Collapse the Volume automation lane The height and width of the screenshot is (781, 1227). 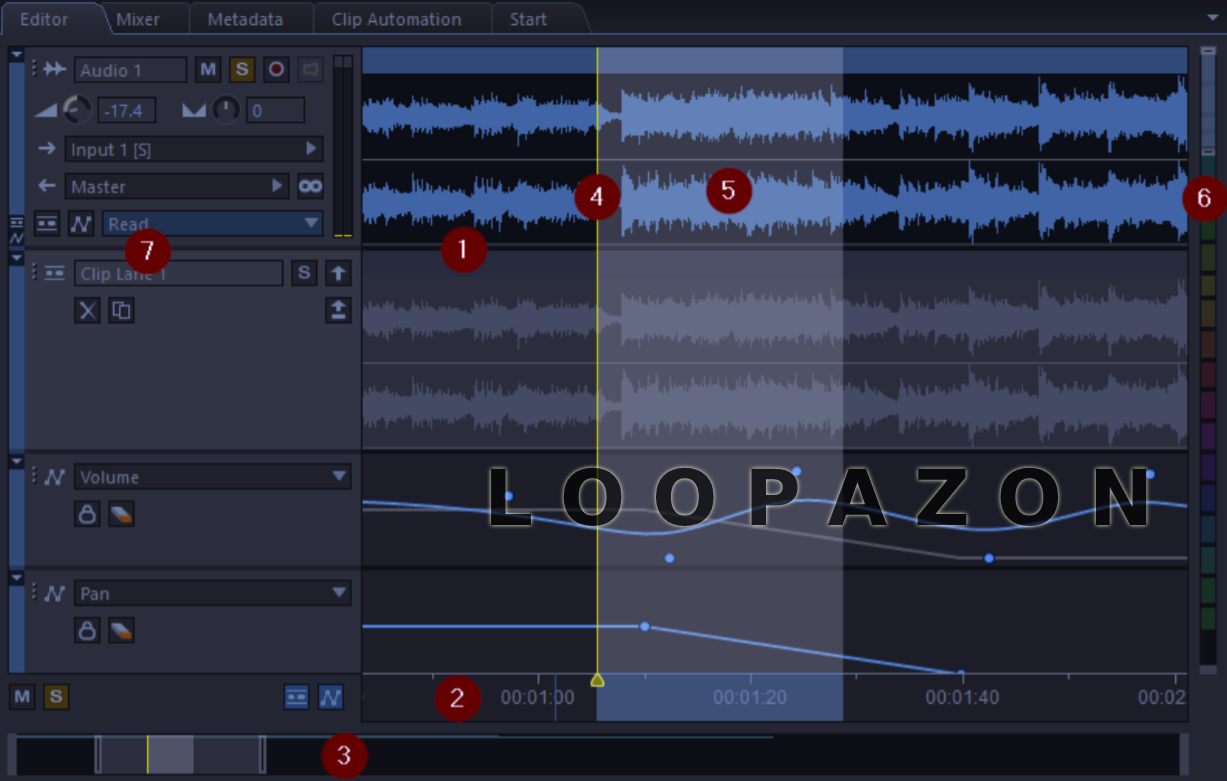[16, 462]
